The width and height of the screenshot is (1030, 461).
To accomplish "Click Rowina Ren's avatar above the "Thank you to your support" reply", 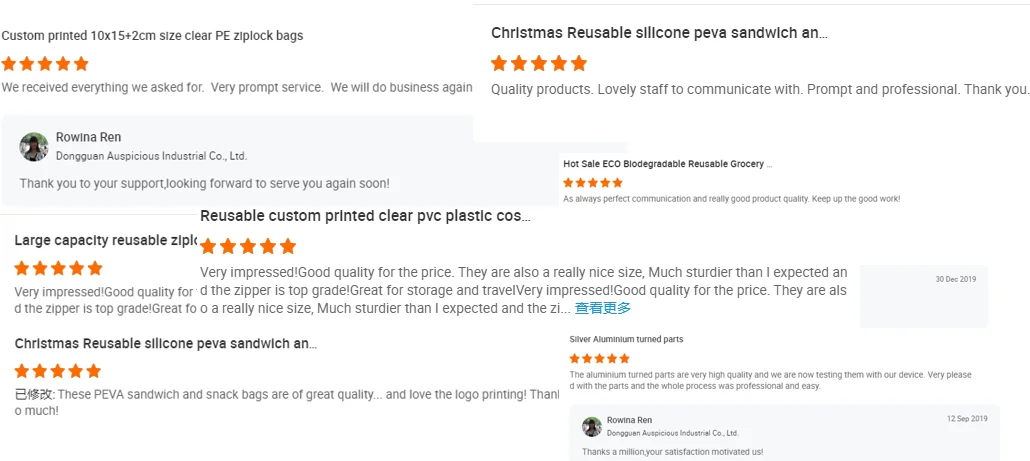I will coord(34,147).
